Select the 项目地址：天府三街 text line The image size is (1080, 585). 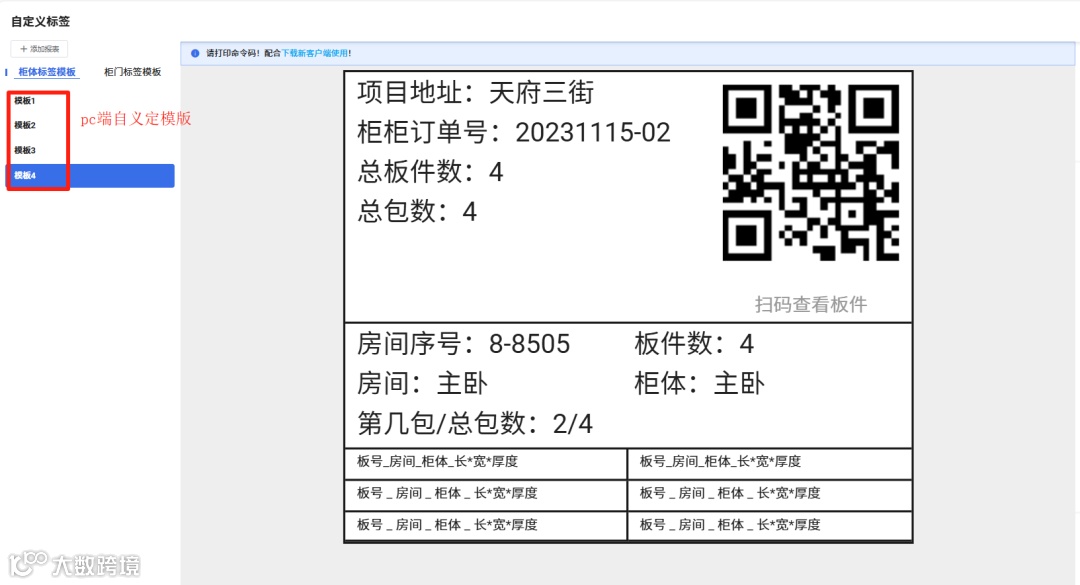475,92
